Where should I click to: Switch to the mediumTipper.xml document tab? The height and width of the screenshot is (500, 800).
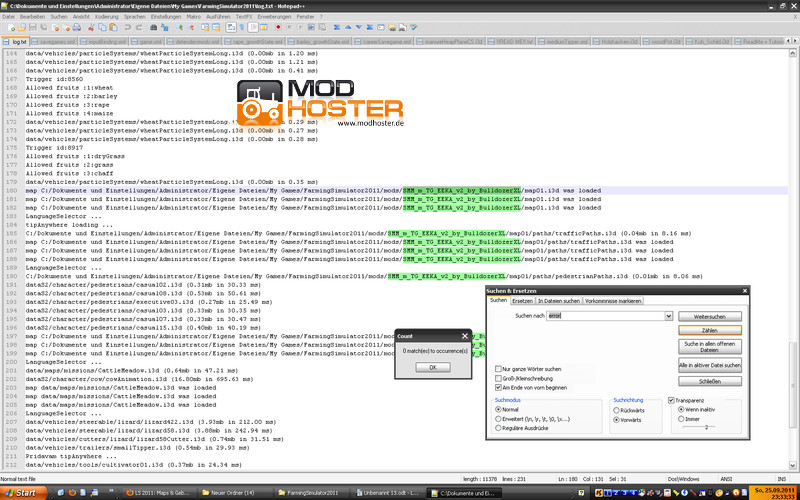pyautogui.click(x=563, y=42)
